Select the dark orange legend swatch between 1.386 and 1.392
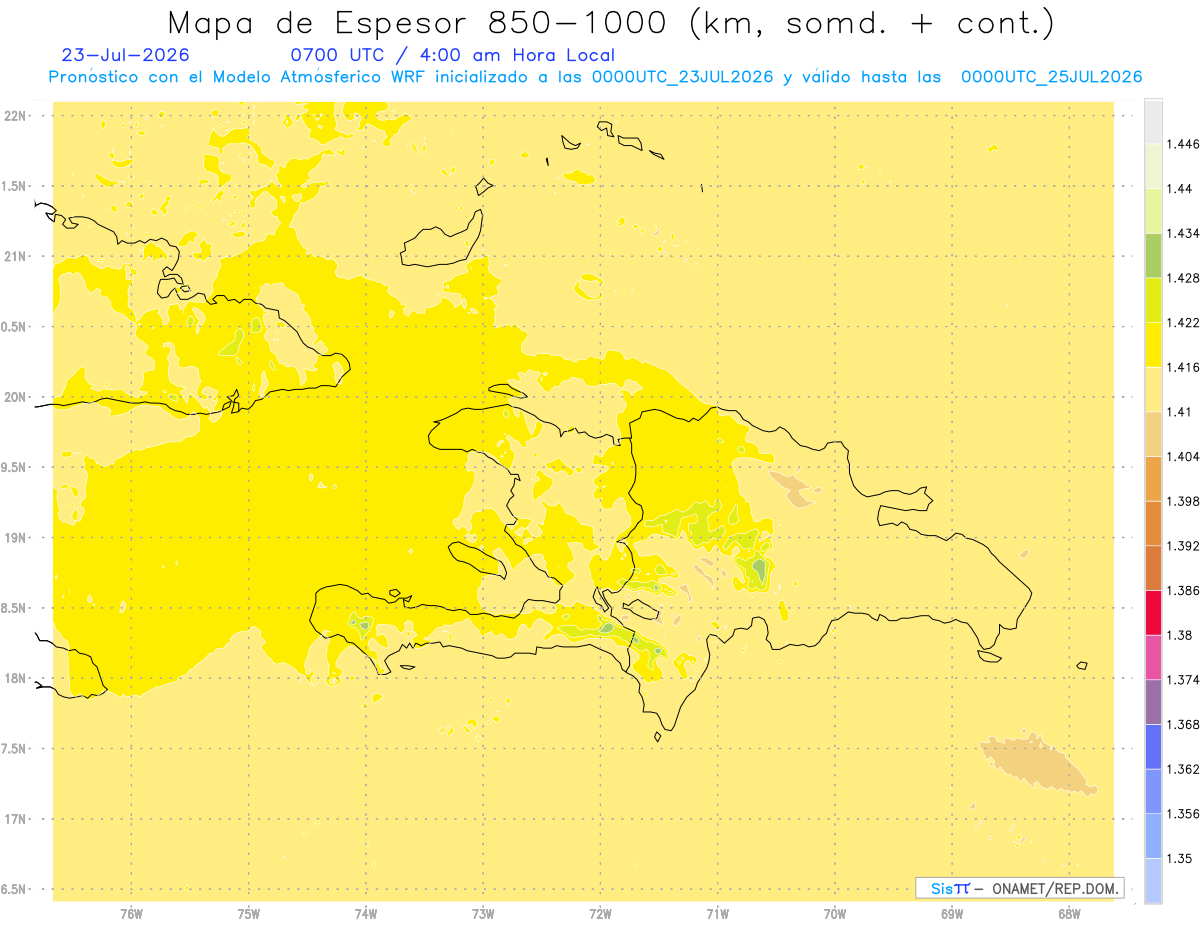Screen dimensions: 1200x927 pyautogui.click(x=1153, y=568)
